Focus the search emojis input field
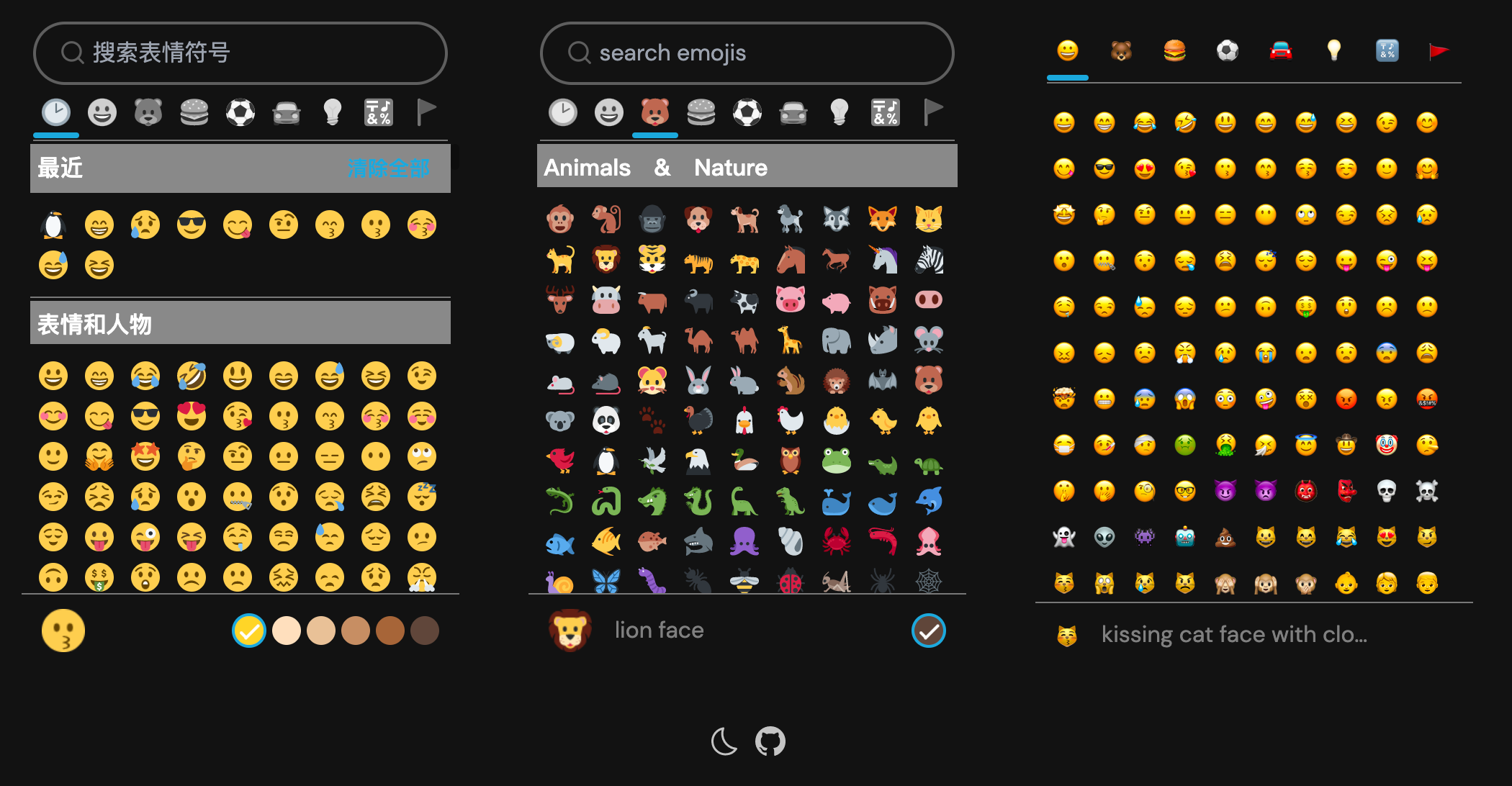1512x786 pixels. click(x=747, y=53)
